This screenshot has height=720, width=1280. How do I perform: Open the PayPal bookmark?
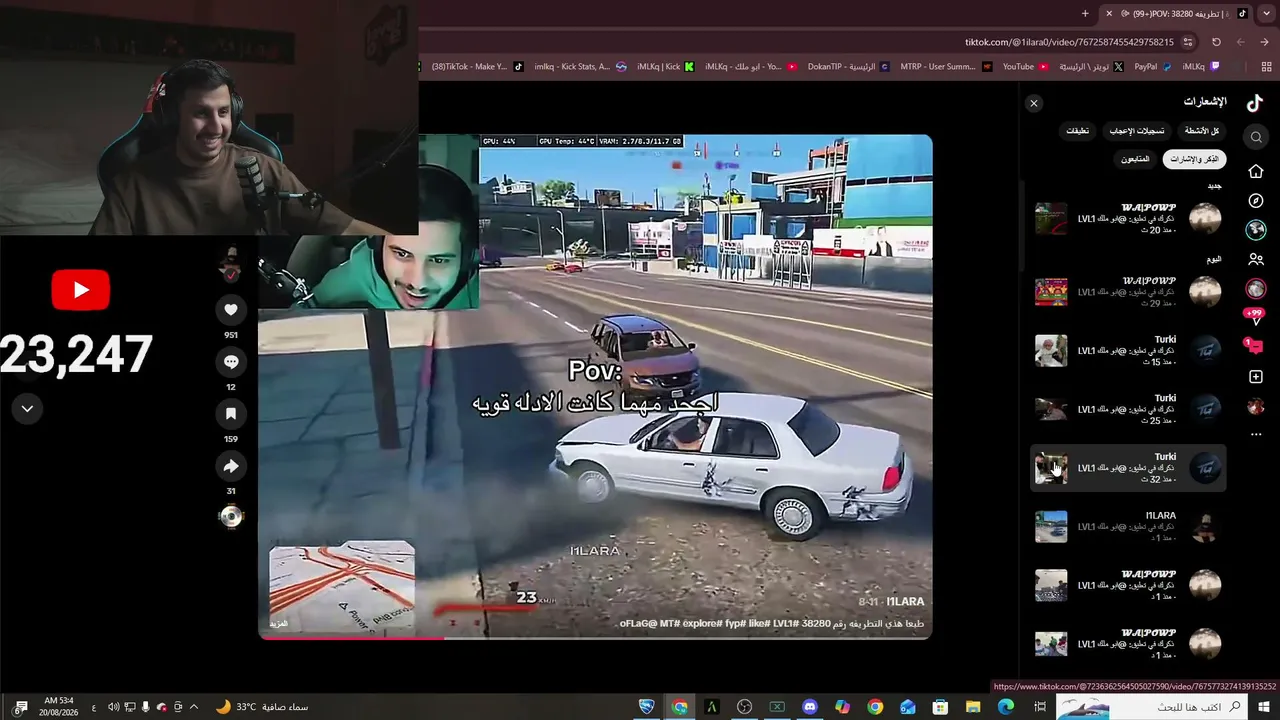(1151, 67)
